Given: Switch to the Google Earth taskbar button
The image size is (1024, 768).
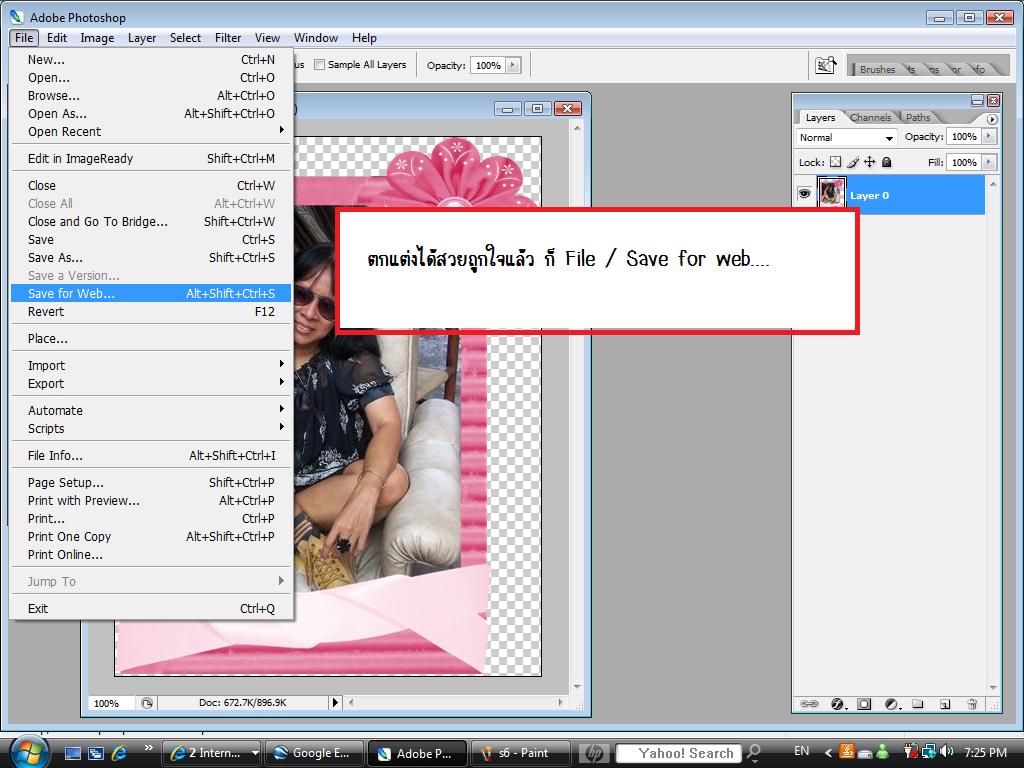Looking at the screenshot, I should tap(315, 754).
